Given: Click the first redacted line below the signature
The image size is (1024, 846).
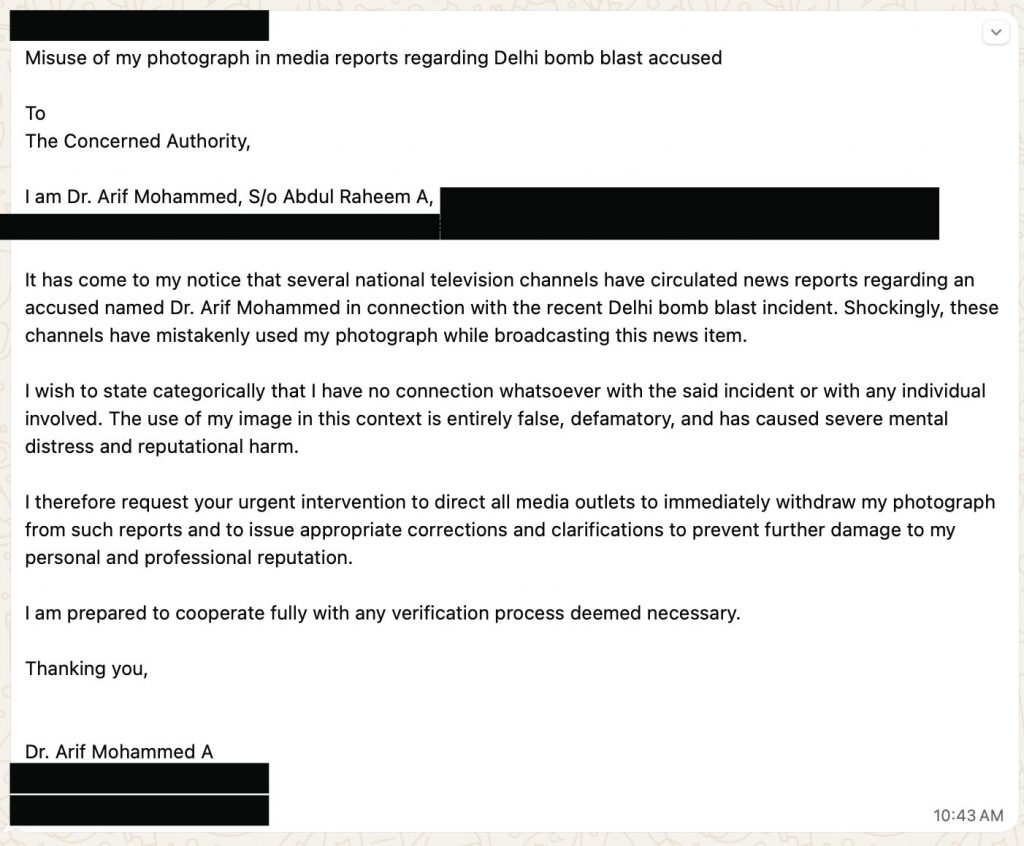Looking at the screenshot, I should point(139,778).
